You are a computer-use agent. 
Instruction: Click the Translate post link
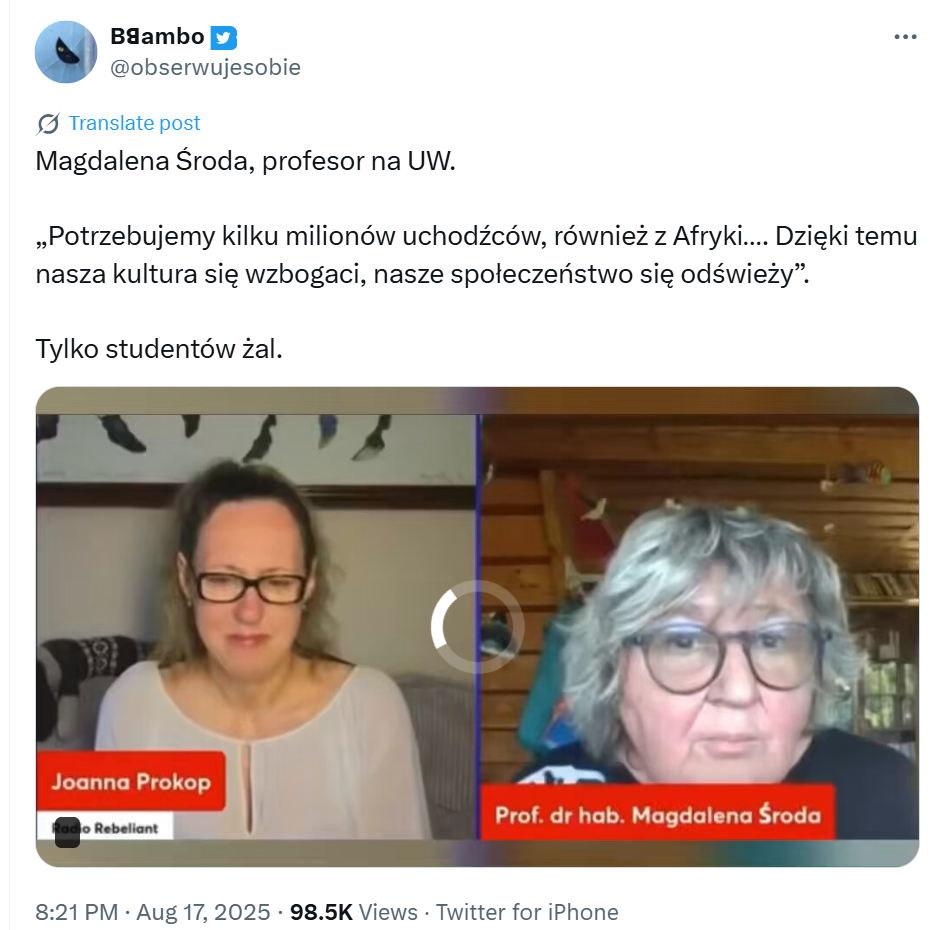click(134, 123)
